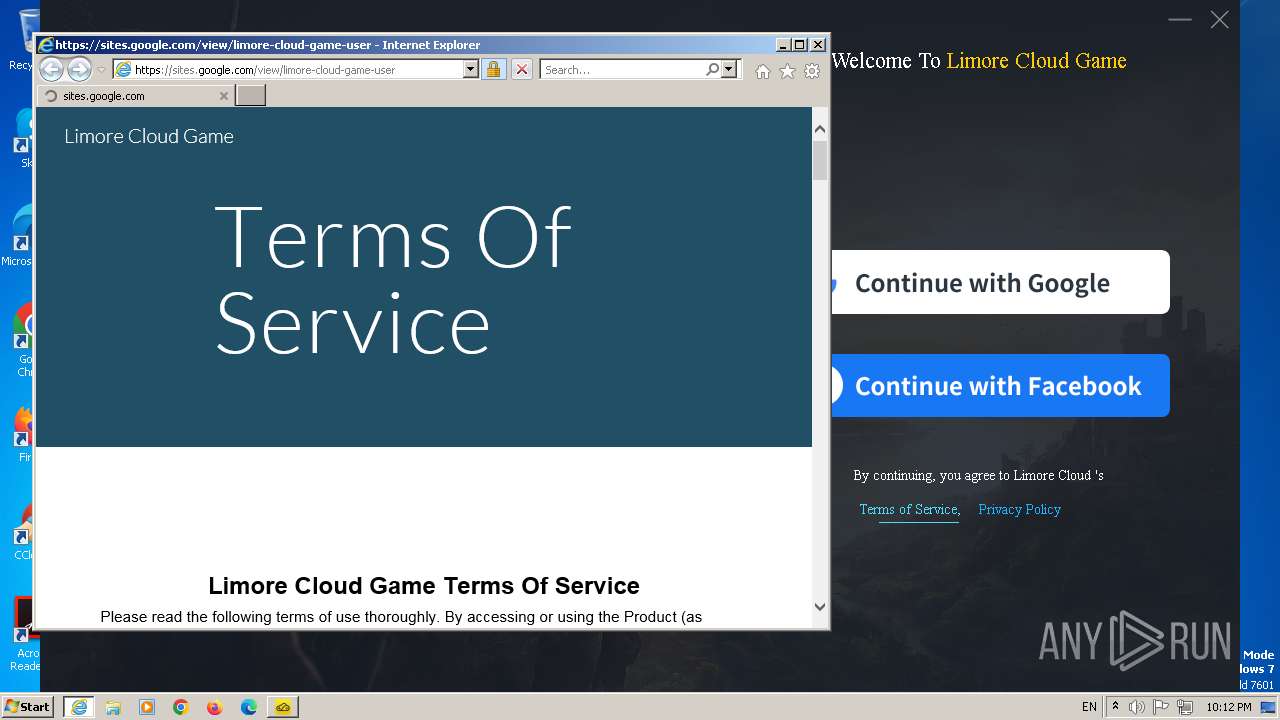The width and height of the screenshot is (1280, 720).
Task: Click the IE back navigation arrow
Action: click(x=51, y=69)
